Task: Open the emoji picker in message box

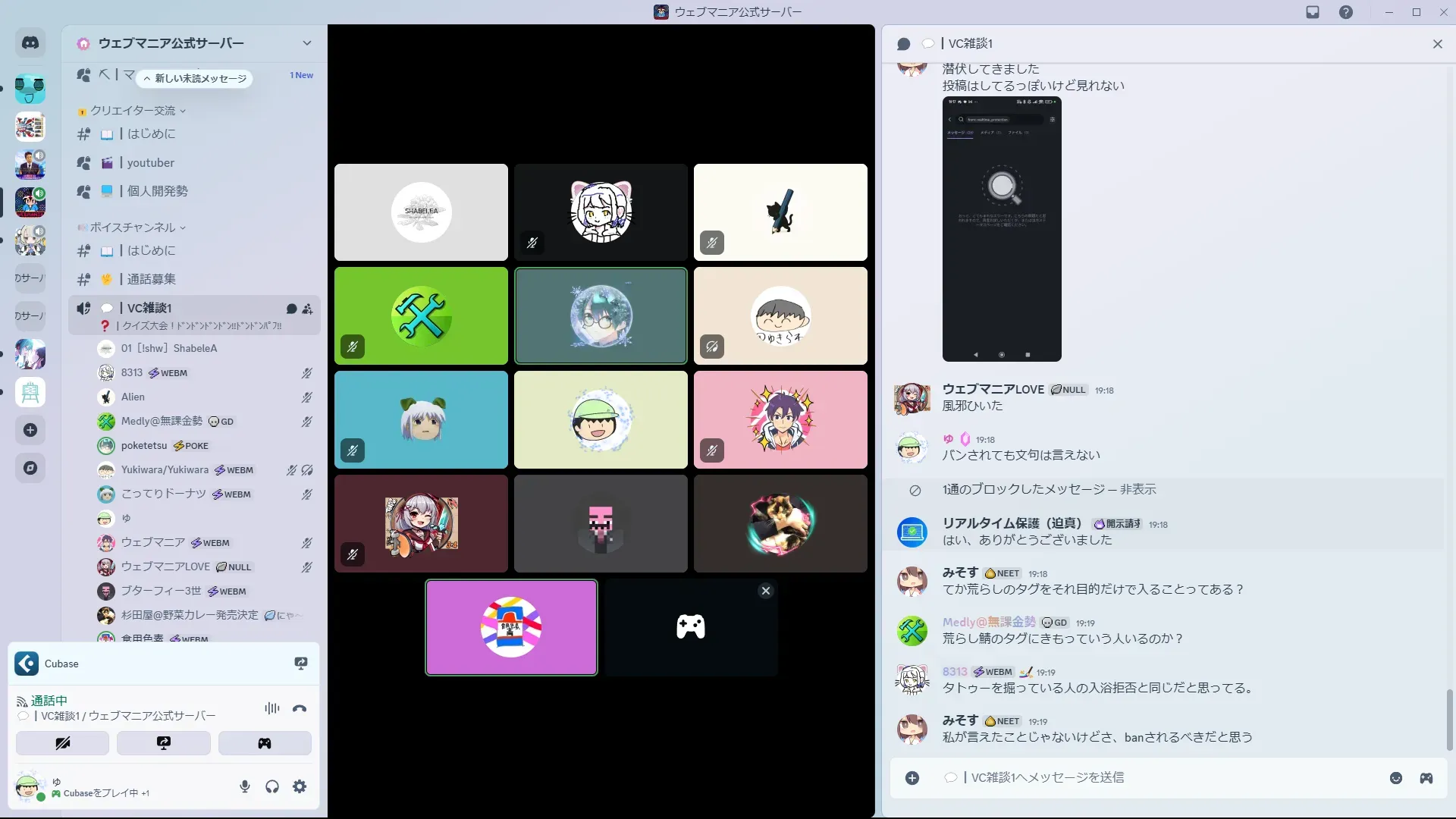Action: [x=1395, y=778]
